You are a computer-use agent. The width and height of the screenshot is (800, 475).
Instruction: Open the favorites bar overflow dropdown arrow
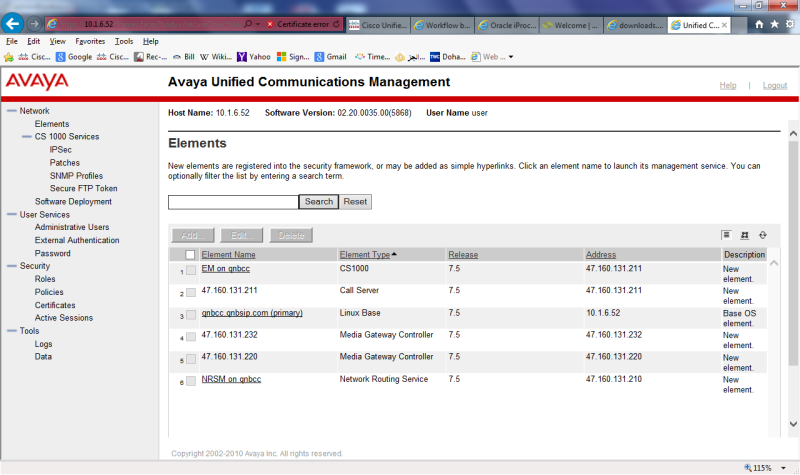[511, 57]
